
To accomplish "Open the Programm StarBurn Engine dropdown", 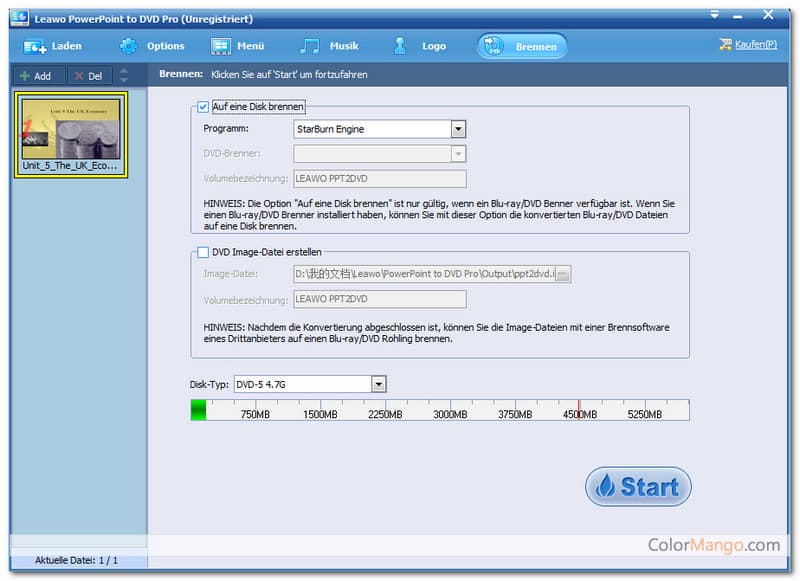I will click(458, 129).
